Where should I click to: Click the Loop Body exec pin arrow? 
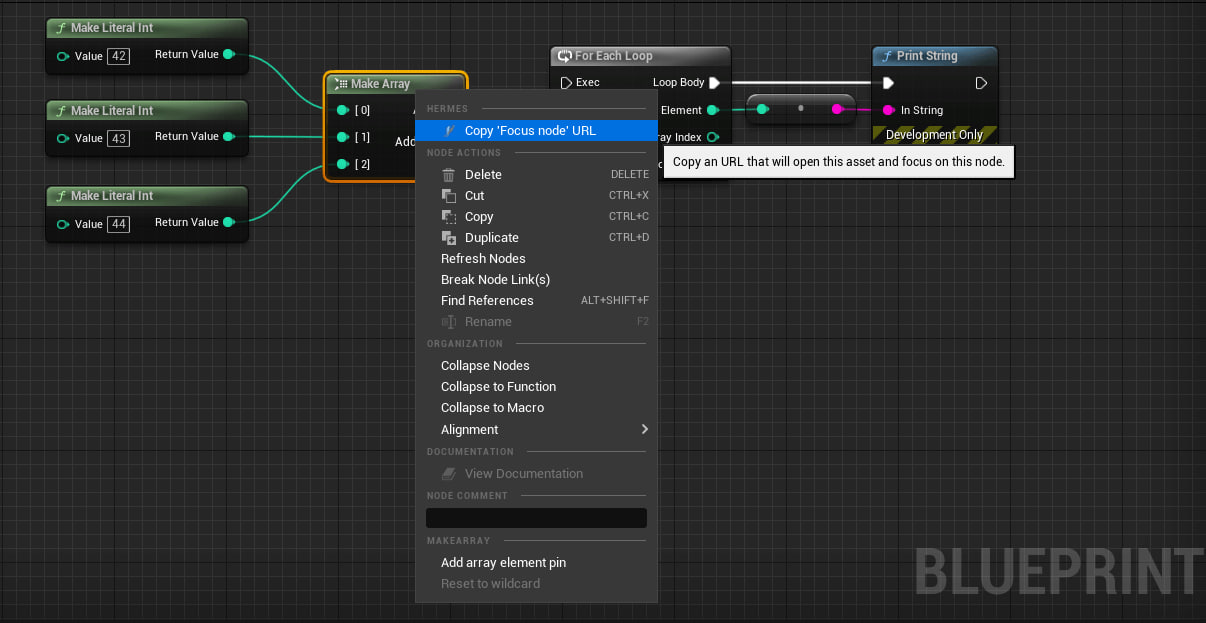click(x=715, y=83)
